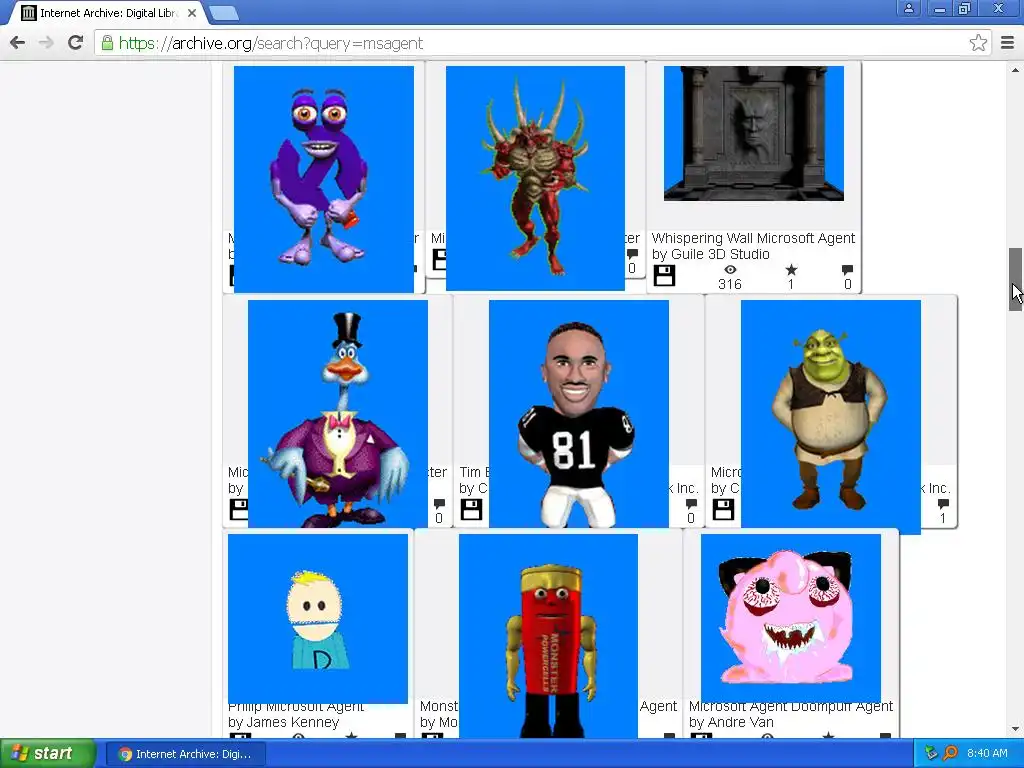This screenshot has height=768, width=1024.
Task: Click the orange magnifier tray icon
Action: [951, 753]
